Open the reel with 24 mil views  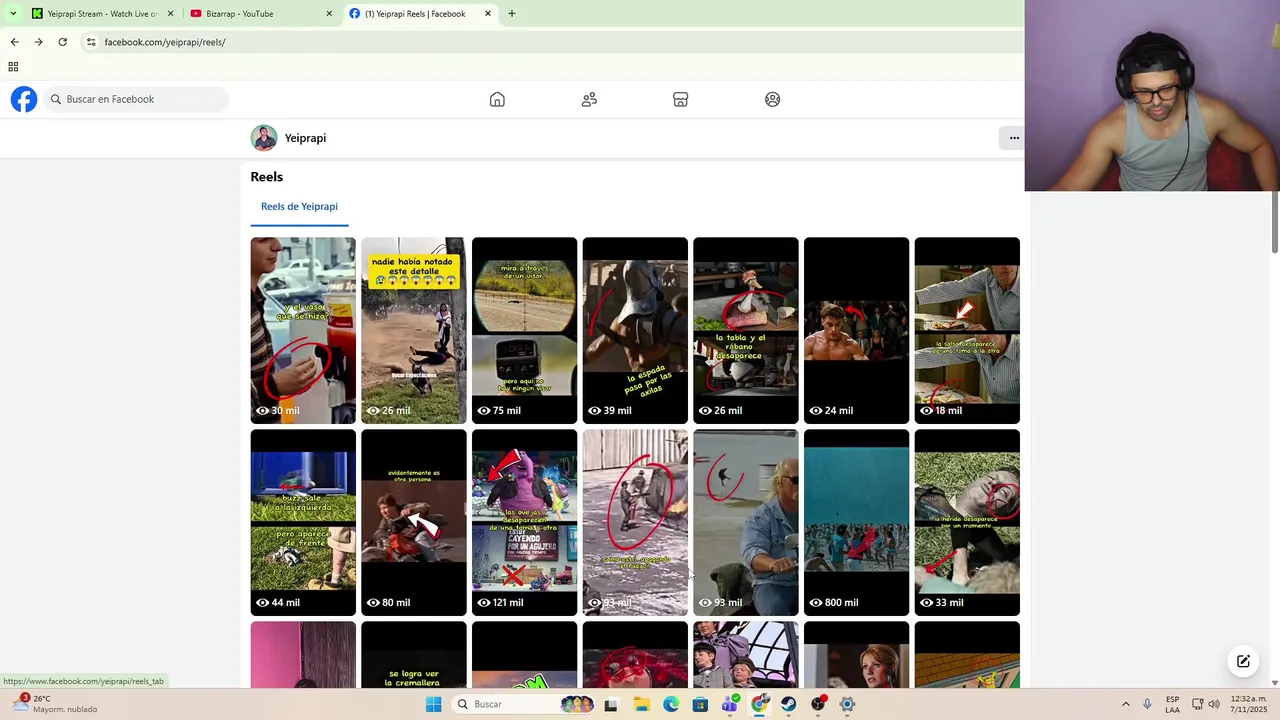pyautogui.click(x=857, y=330)
